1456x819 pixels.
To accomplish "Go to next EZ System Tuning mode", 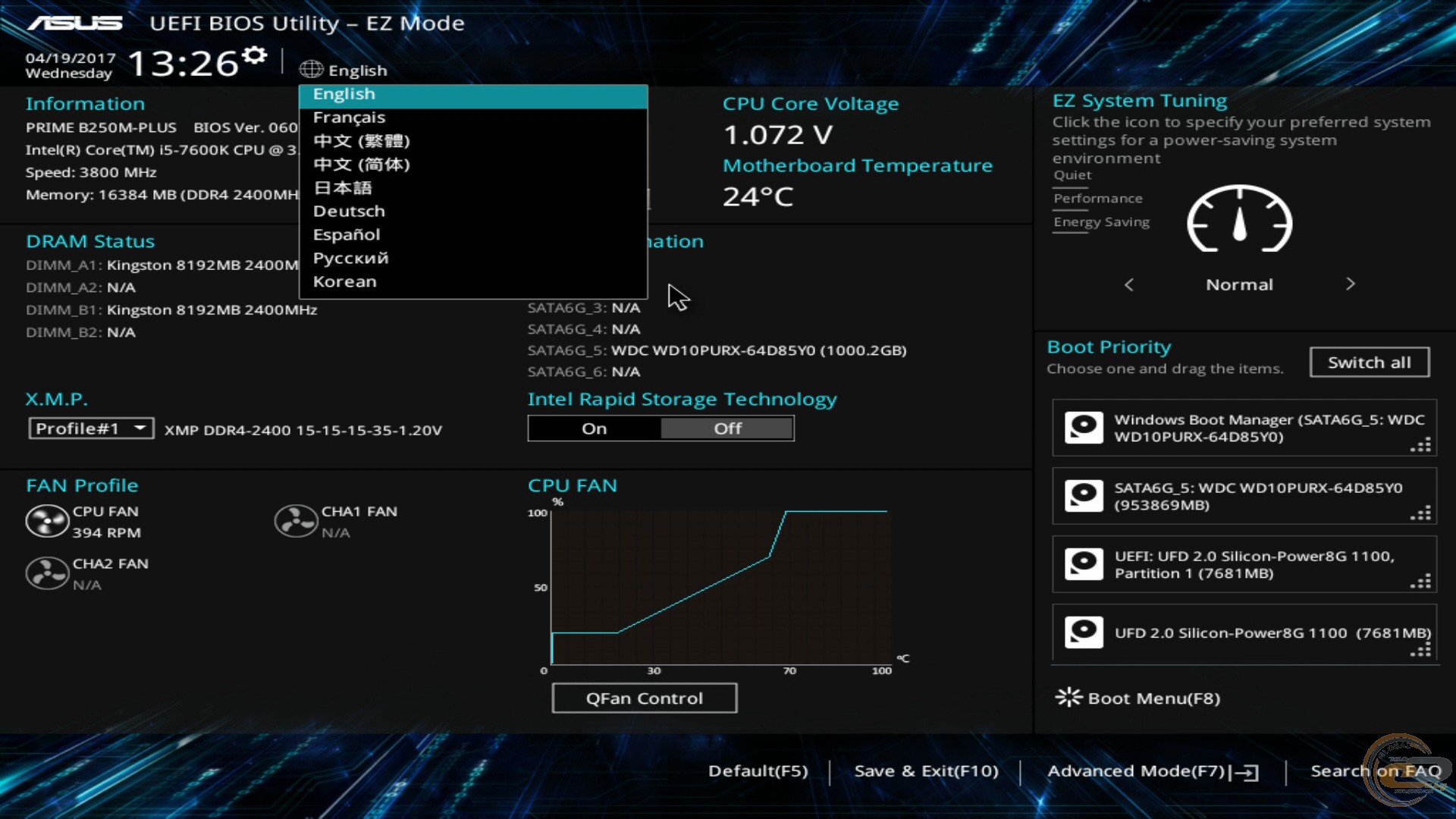I will [1351, 284].
